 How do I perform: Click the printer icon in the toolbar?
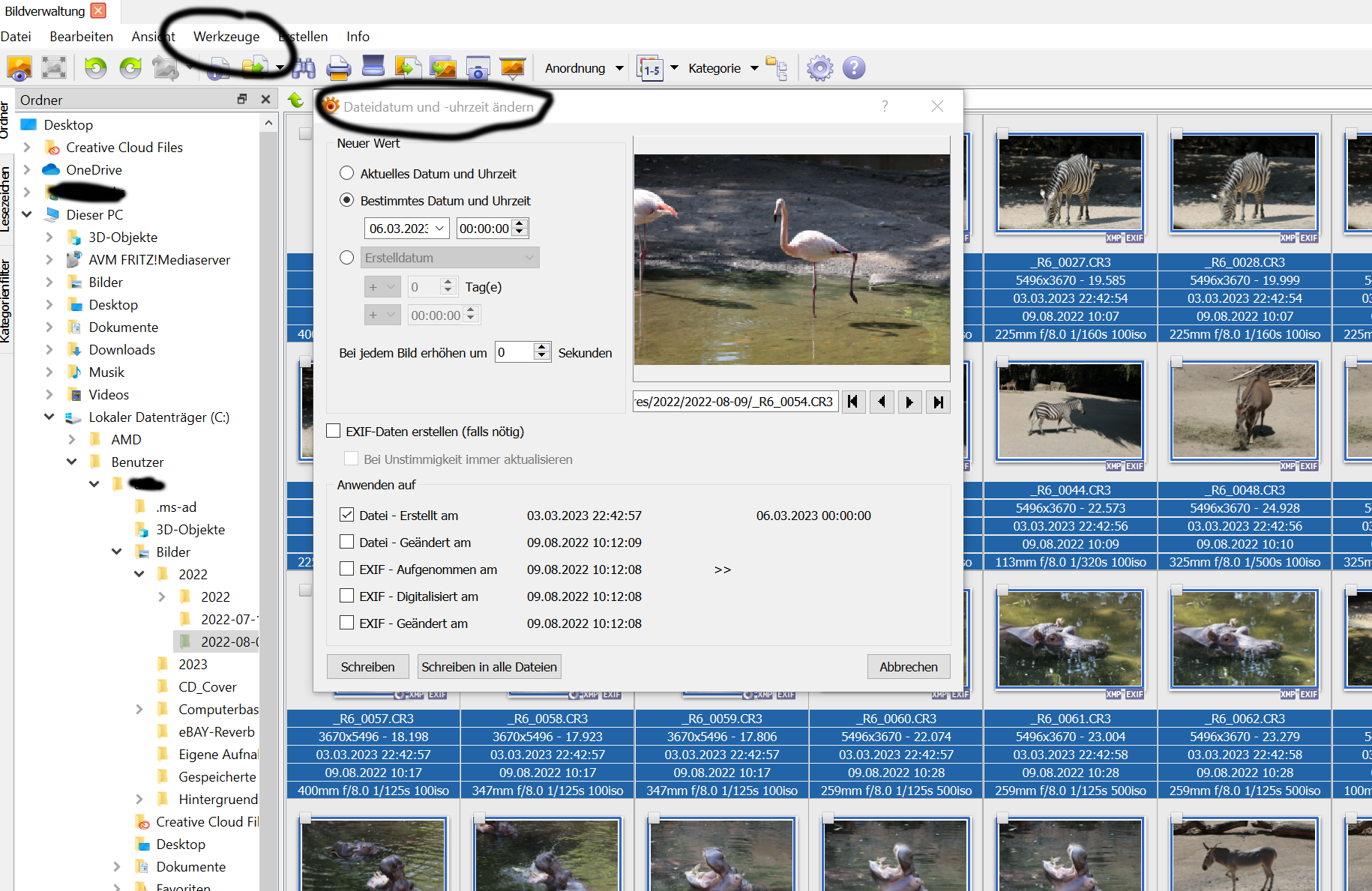pyautogui.click(x=339, y=68)
